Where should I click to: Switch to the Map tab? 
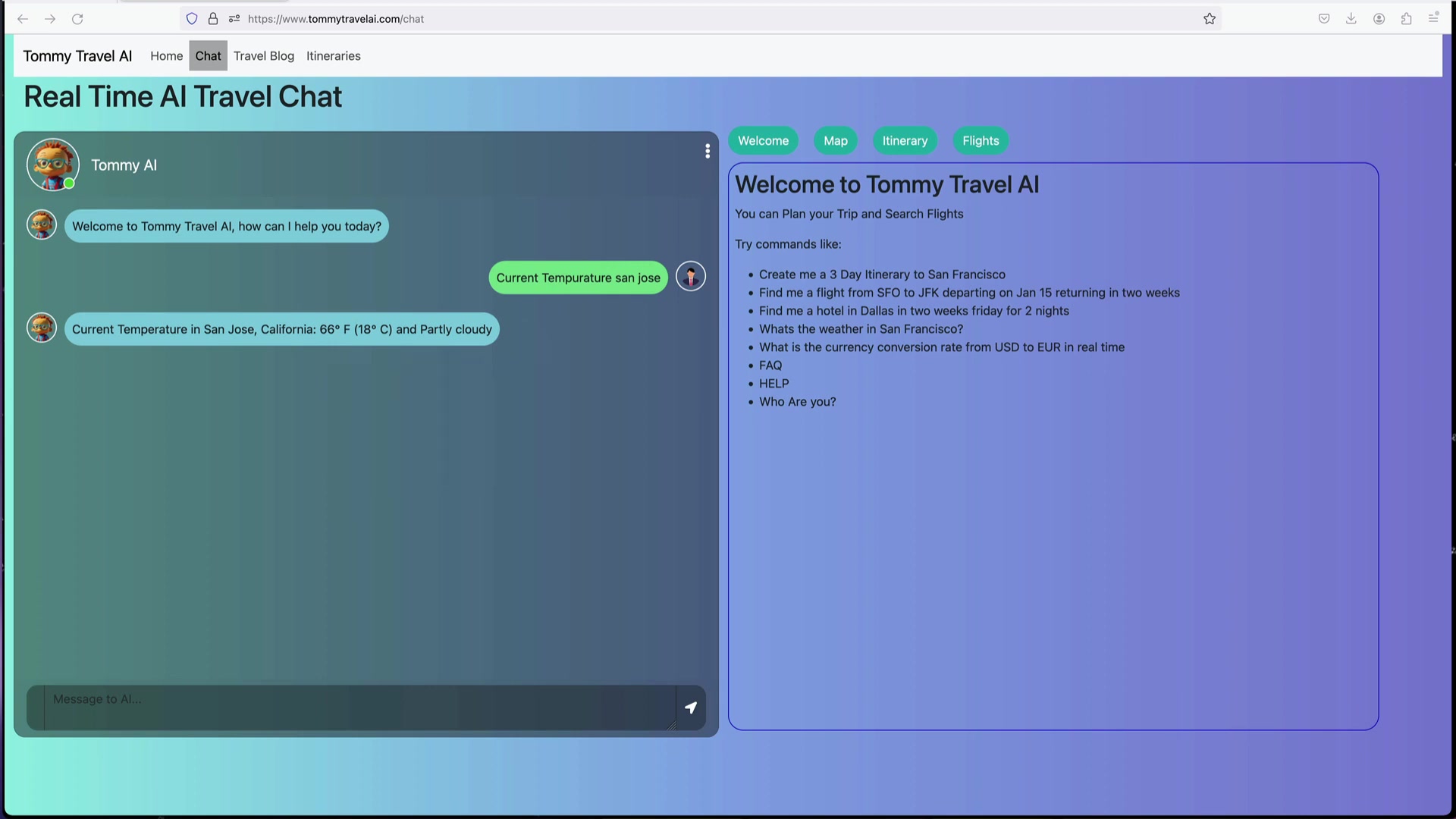[x=836, y=141]
